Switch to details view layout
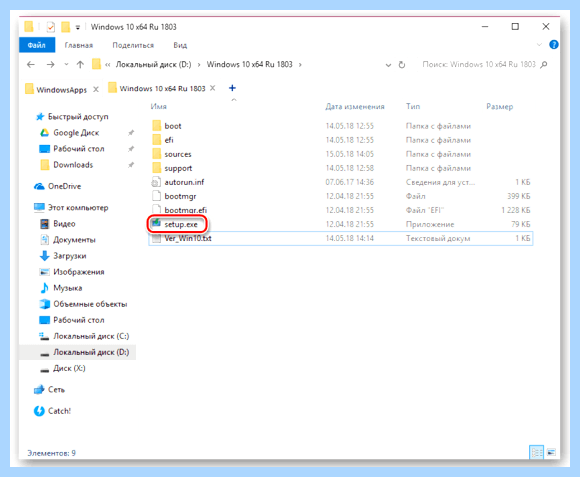Screen dimensions: 580x477 click(537, 452)
